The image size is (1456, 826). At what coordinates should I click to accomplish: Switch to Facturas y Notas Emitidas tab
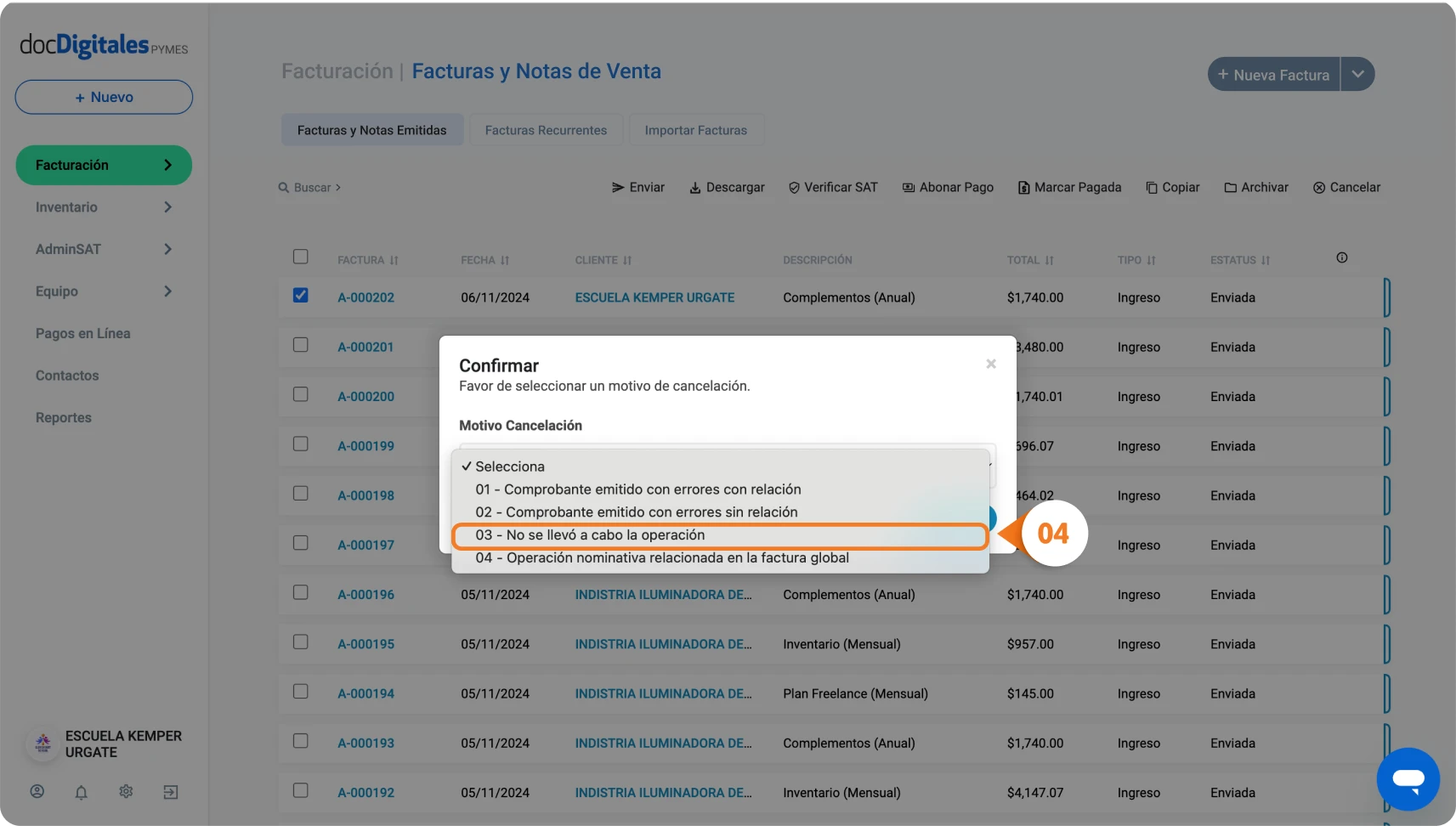coord(372,130)
